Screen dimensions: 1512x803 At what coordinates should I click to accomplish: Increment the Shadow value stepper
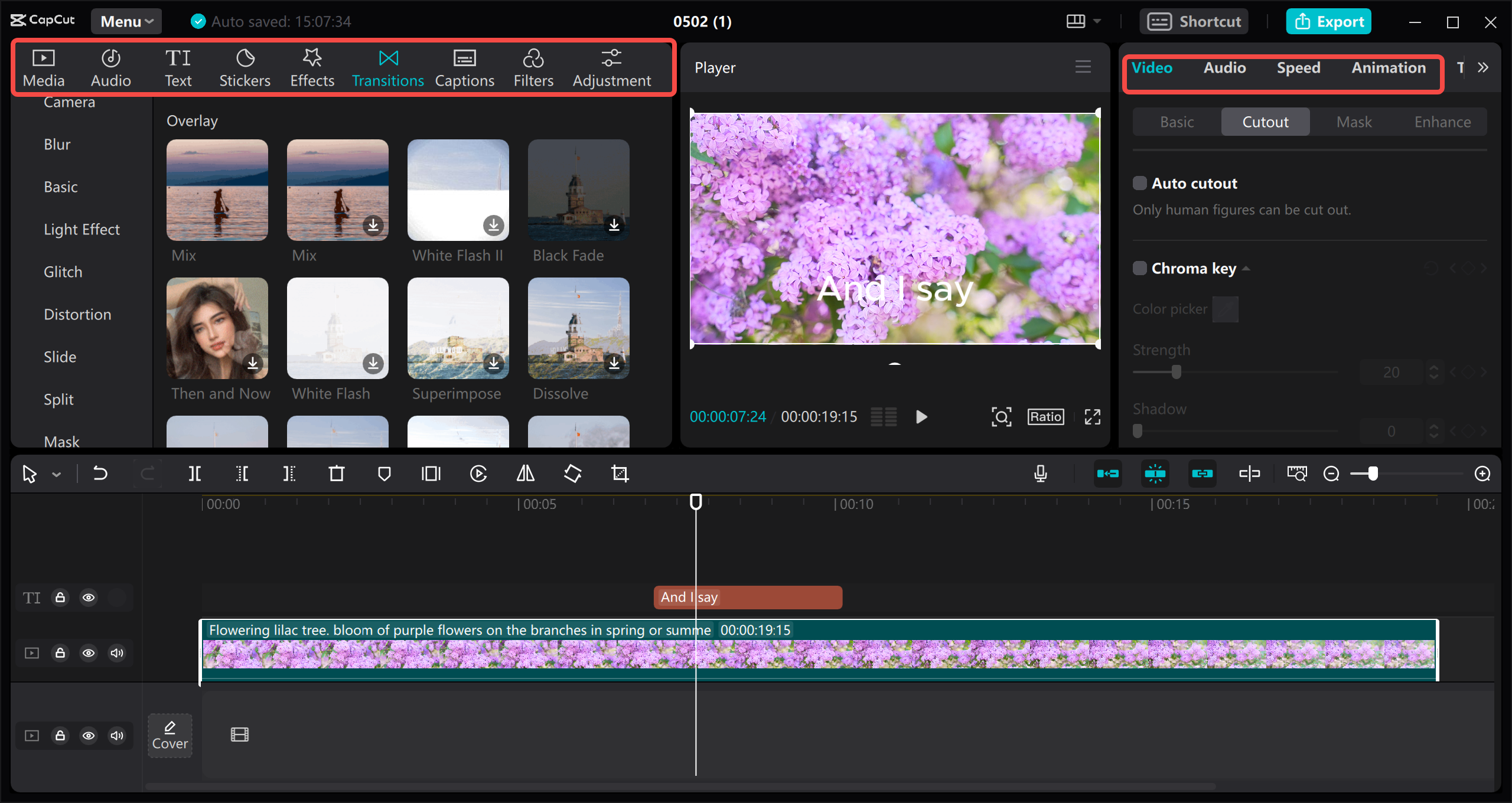(1433, 427)
